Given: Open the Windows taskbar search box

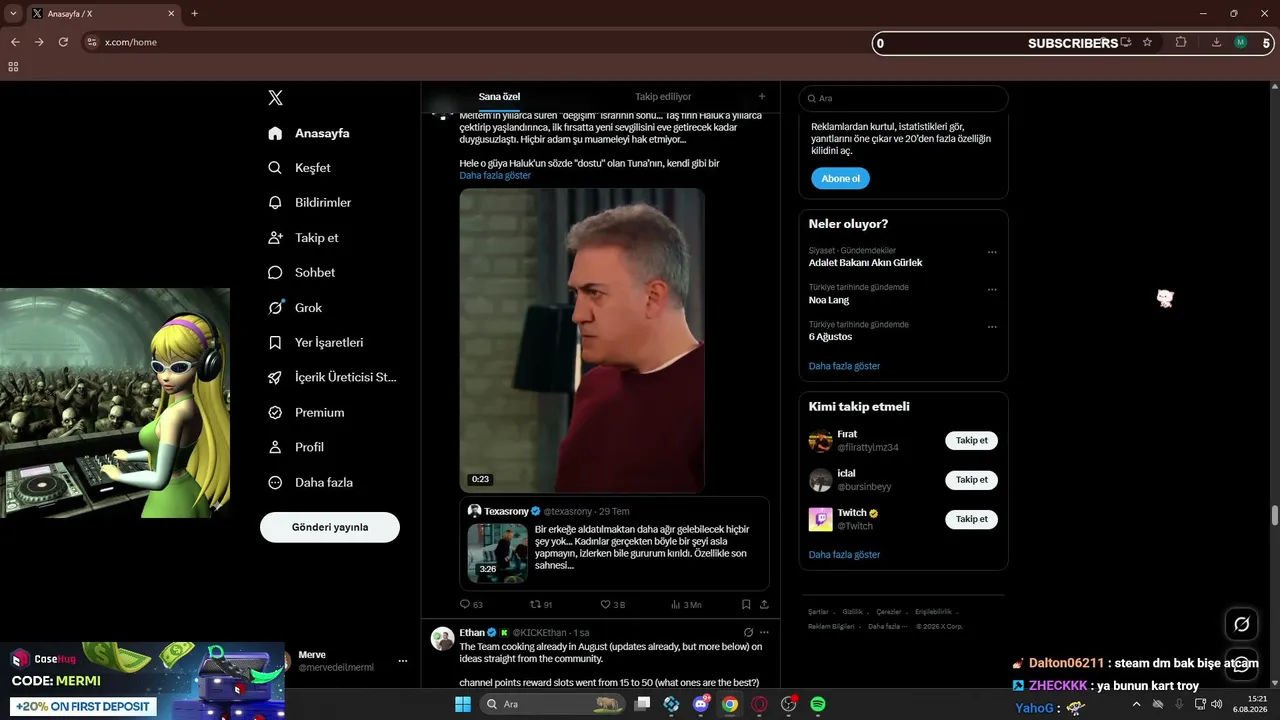Looking at the screenshot, I should (x=553, y=704).
